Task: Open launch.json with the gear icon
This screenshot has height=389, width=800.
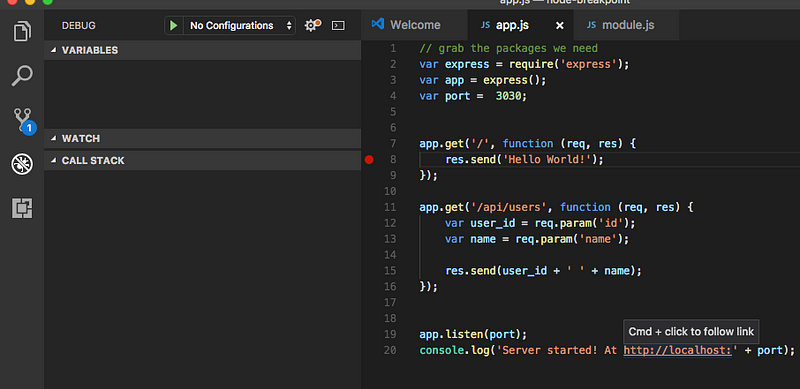Action: pyautogui.click(x=312, y=25)
